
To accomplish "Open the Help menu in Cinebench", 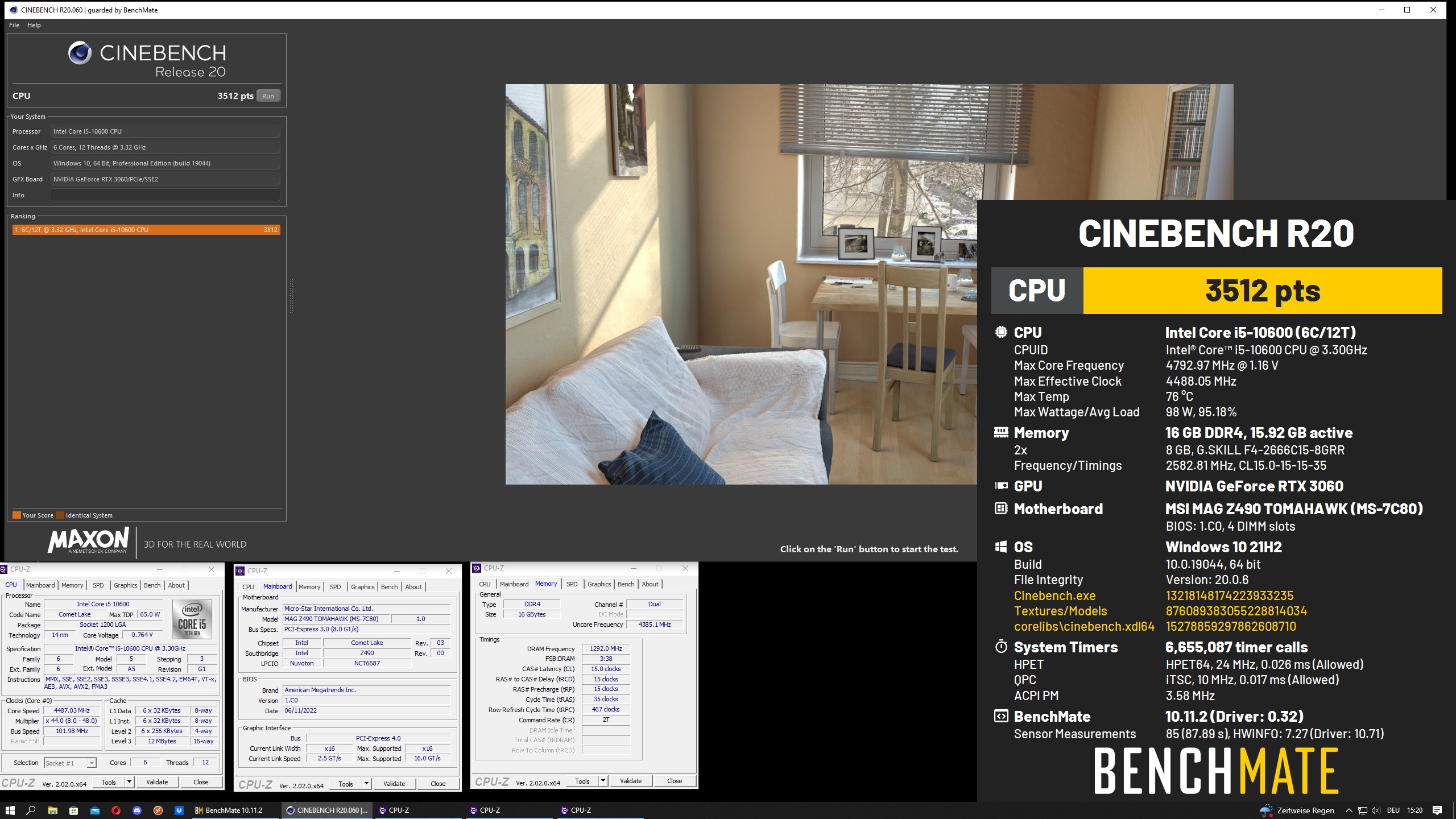I will click(34, 25).
